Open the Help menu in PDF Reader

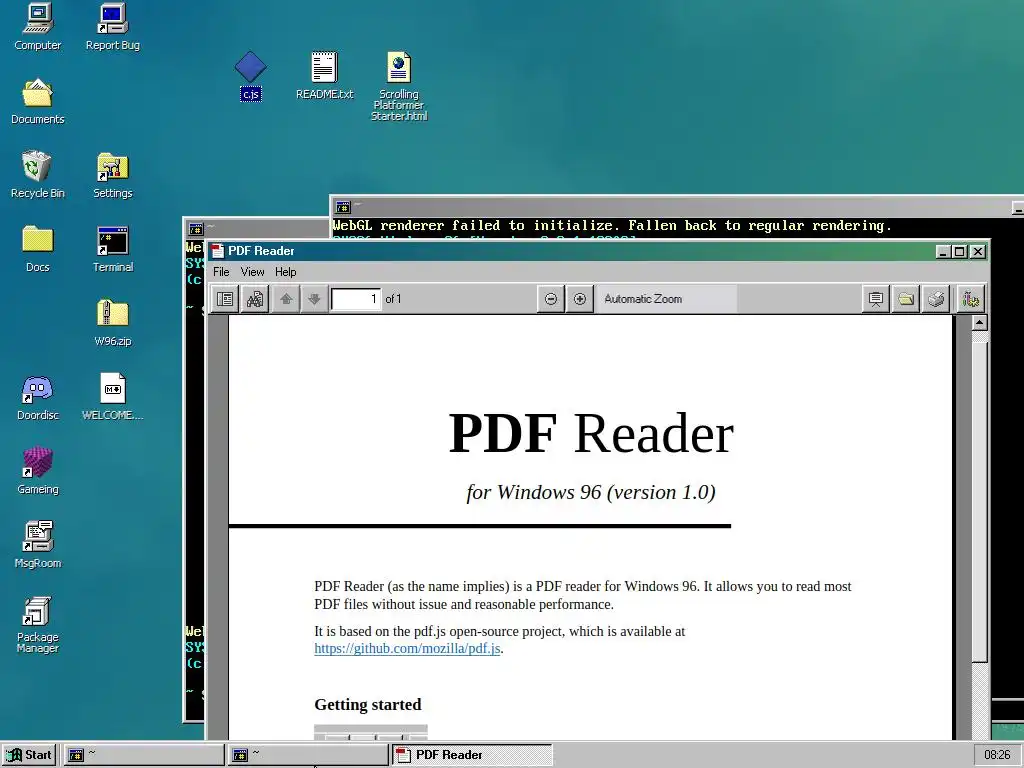[285, 272]
